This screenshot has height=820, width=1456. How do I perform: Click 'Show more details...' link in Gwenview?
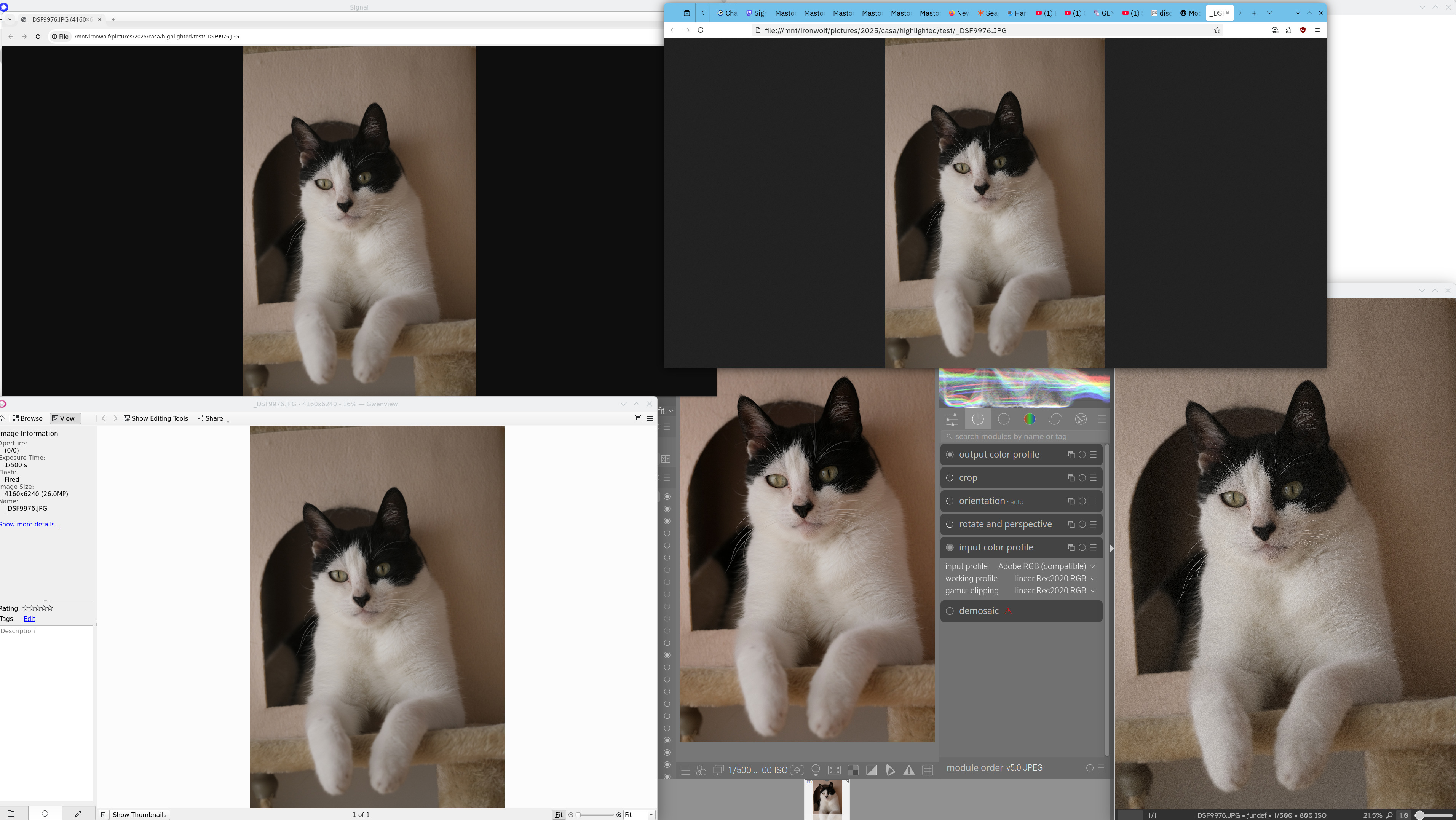point(30,524)
